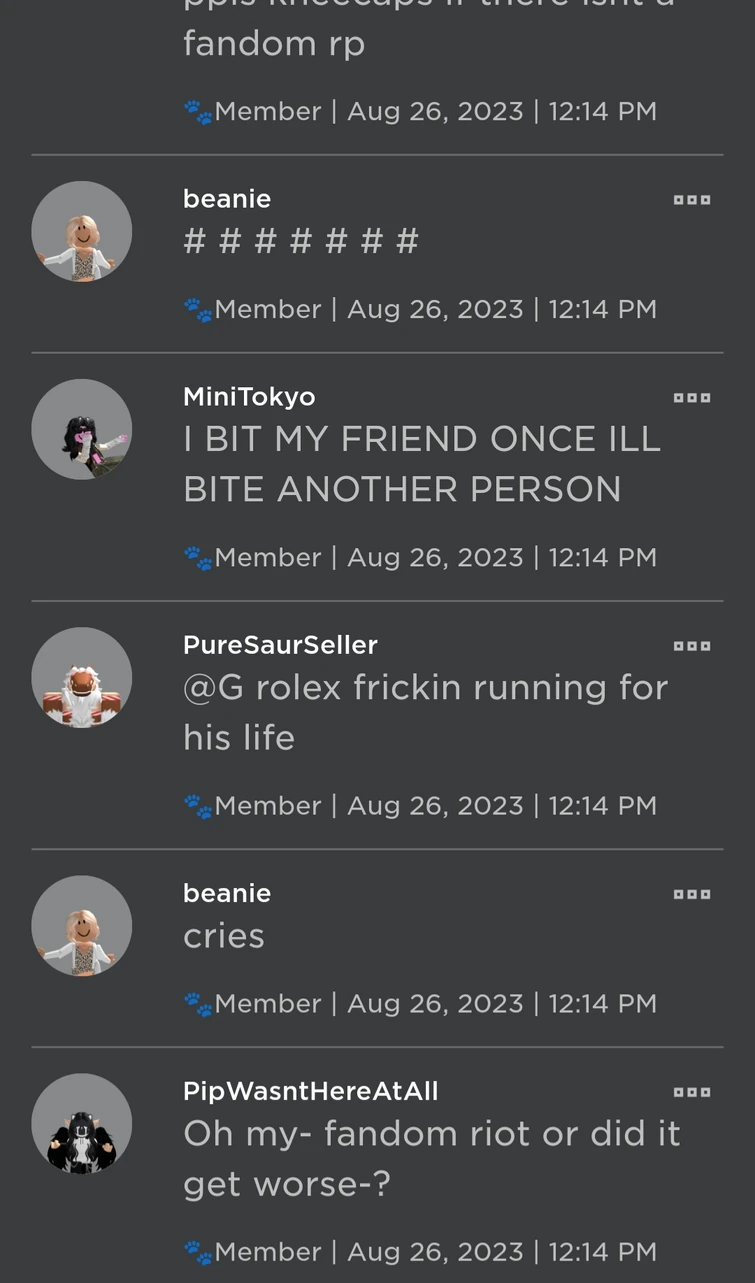
Task: Open options menu on PureSaurSeller's post
Action: [692, 645]
